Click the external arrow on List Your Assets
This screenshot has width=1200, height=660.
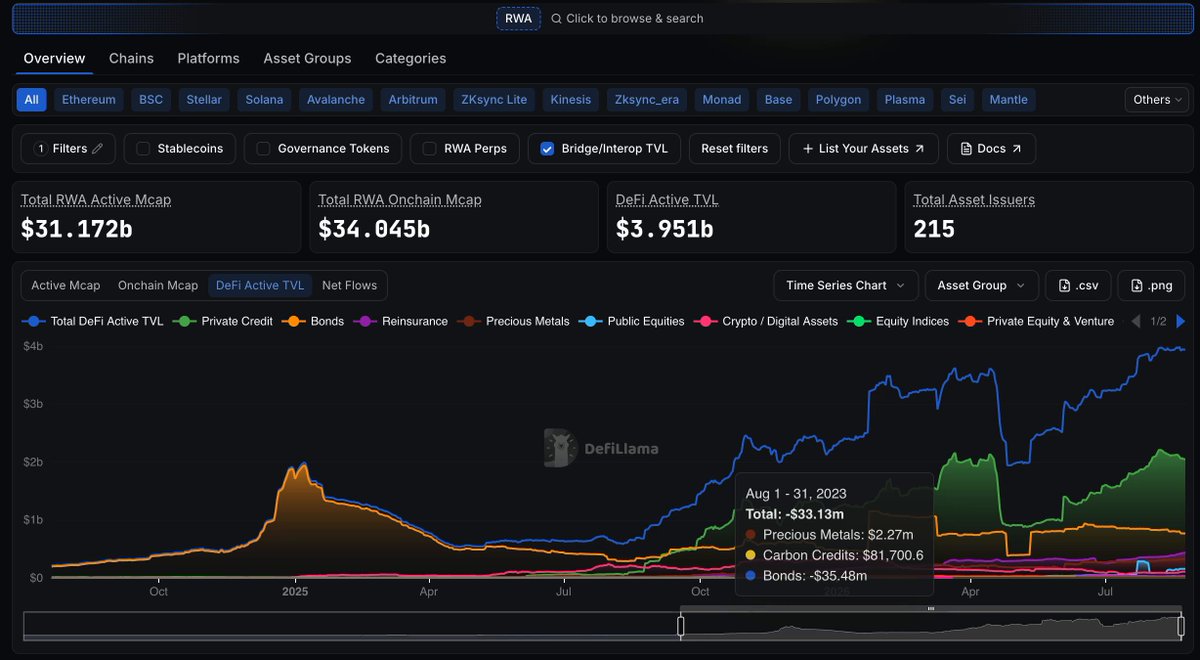[920, 148]
